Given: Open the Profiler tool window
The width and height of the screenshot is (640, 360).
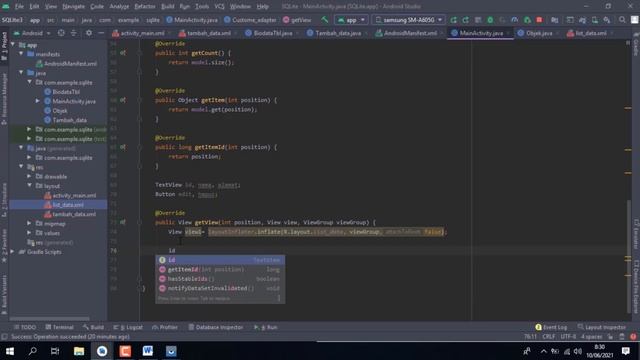Looking at the screenshot, I should 165,327.
